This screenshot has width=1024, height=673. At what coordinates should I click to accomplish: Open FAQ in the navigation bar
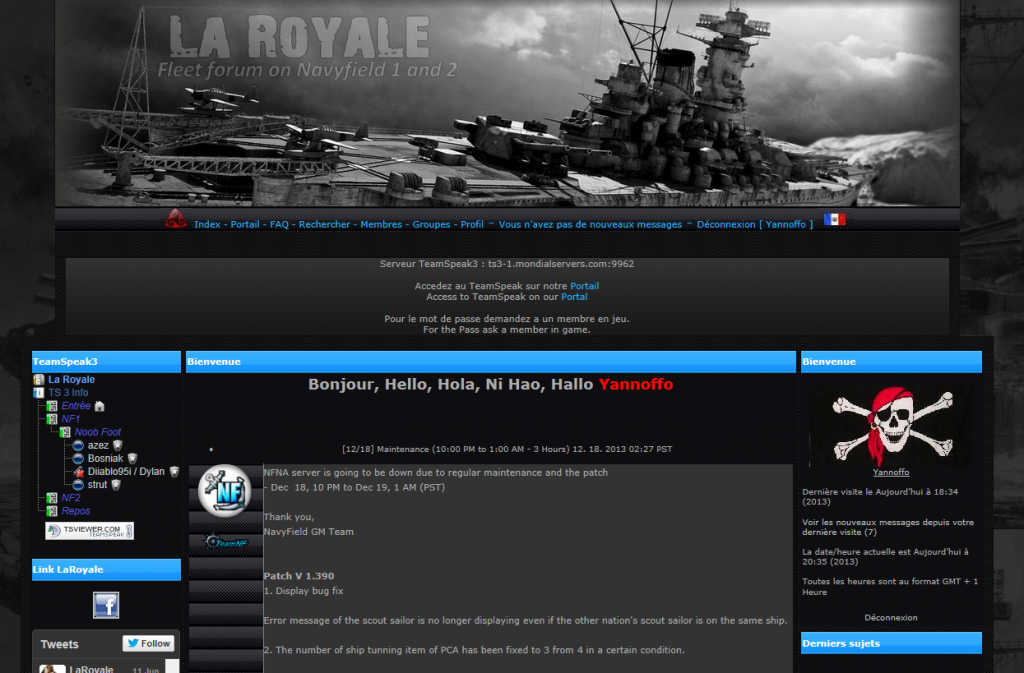pyautogui.click(x=279, y=224)
